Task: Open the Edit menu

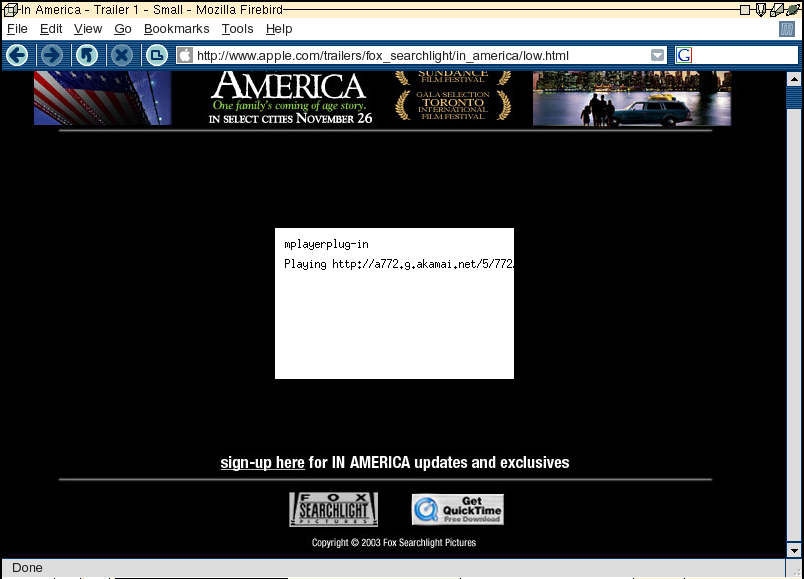Action: tap(51, 29)
